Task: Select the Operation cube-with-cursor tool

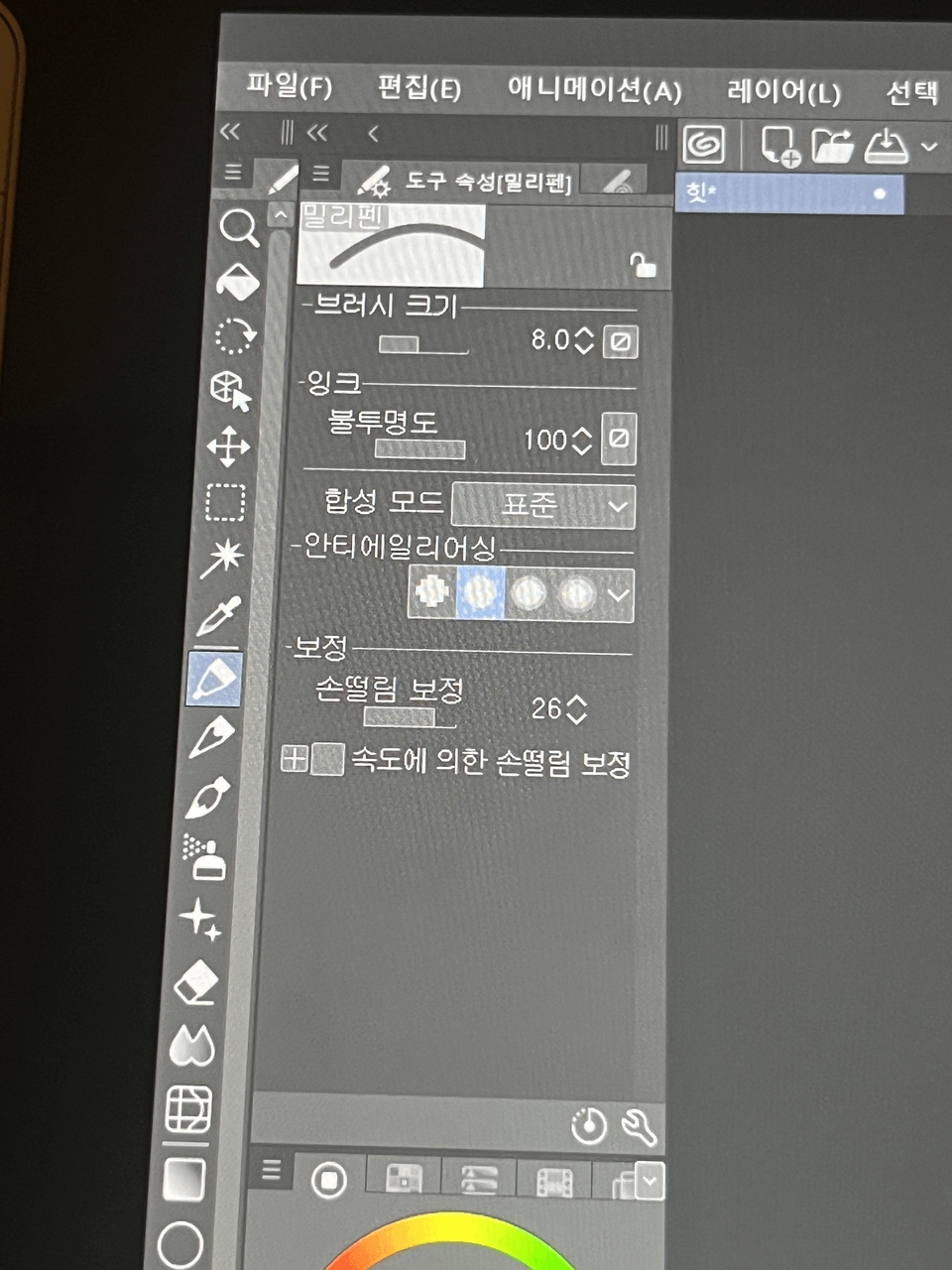Action: pos(231,391)
